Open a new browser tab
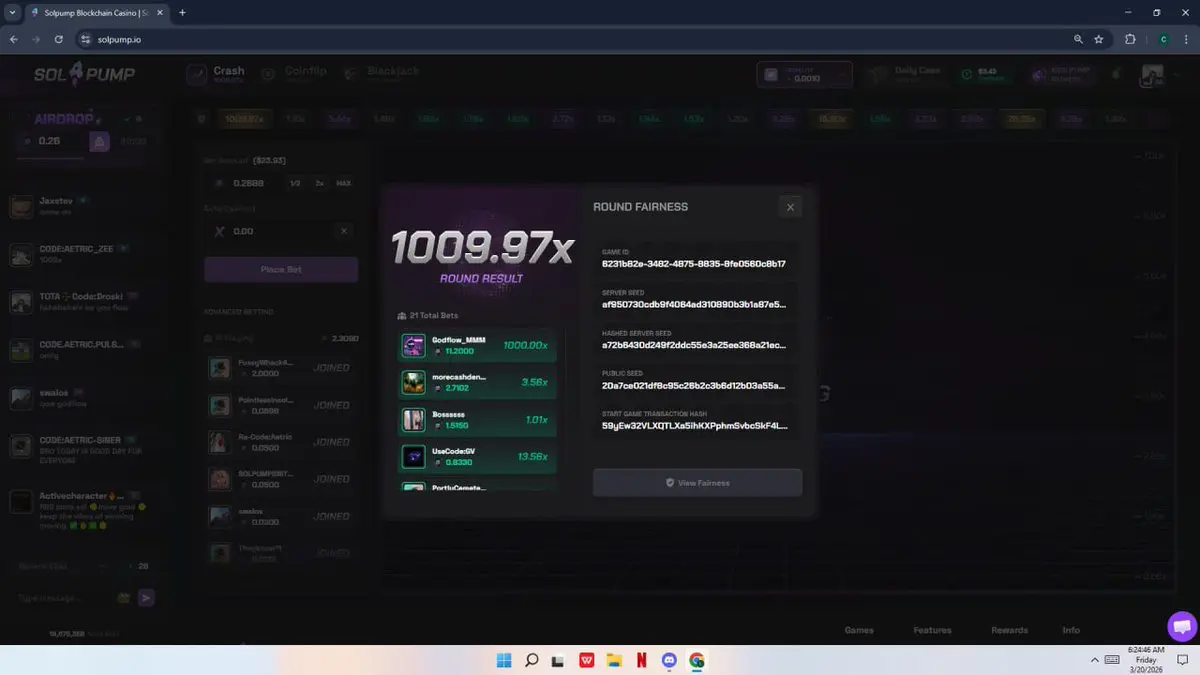Viewport: 1200px width, 675px height. (182, 13)
